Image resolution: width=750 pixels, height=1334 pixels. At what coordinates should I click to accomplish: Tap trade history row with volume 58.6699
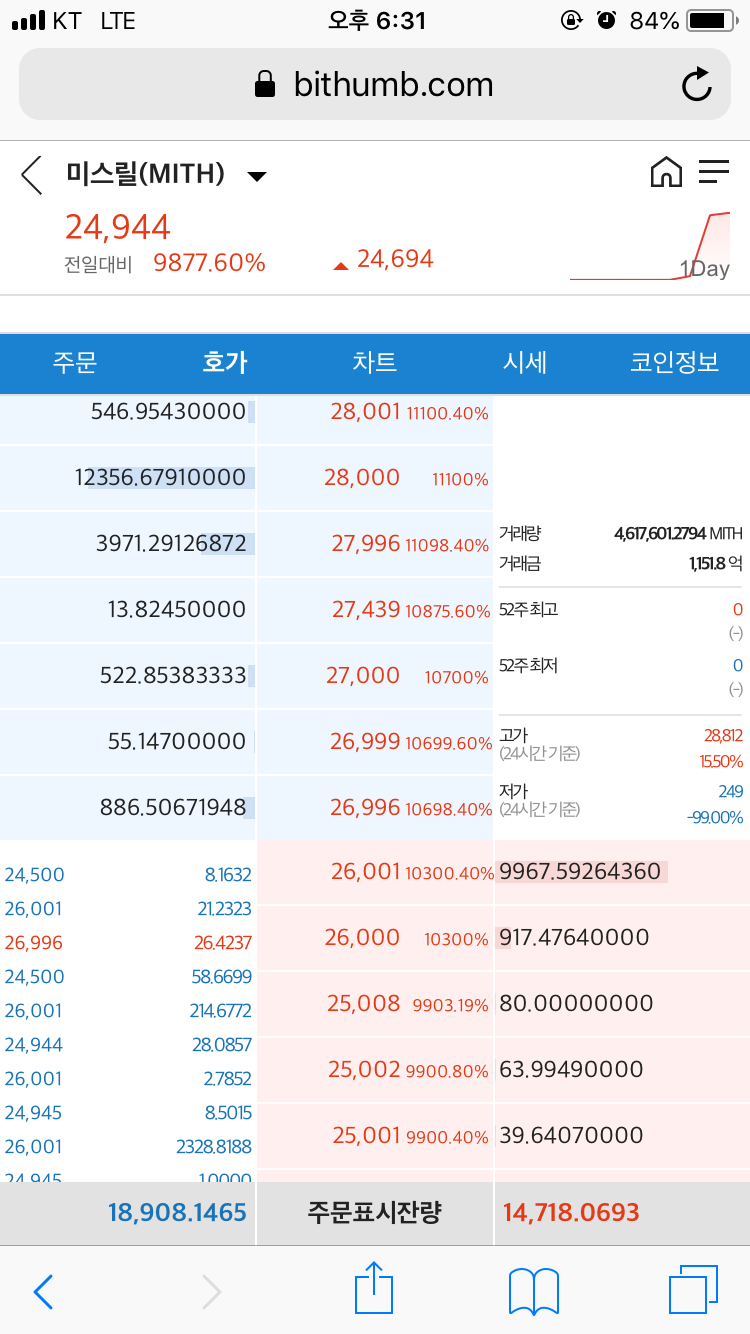(x=128, y=977)
